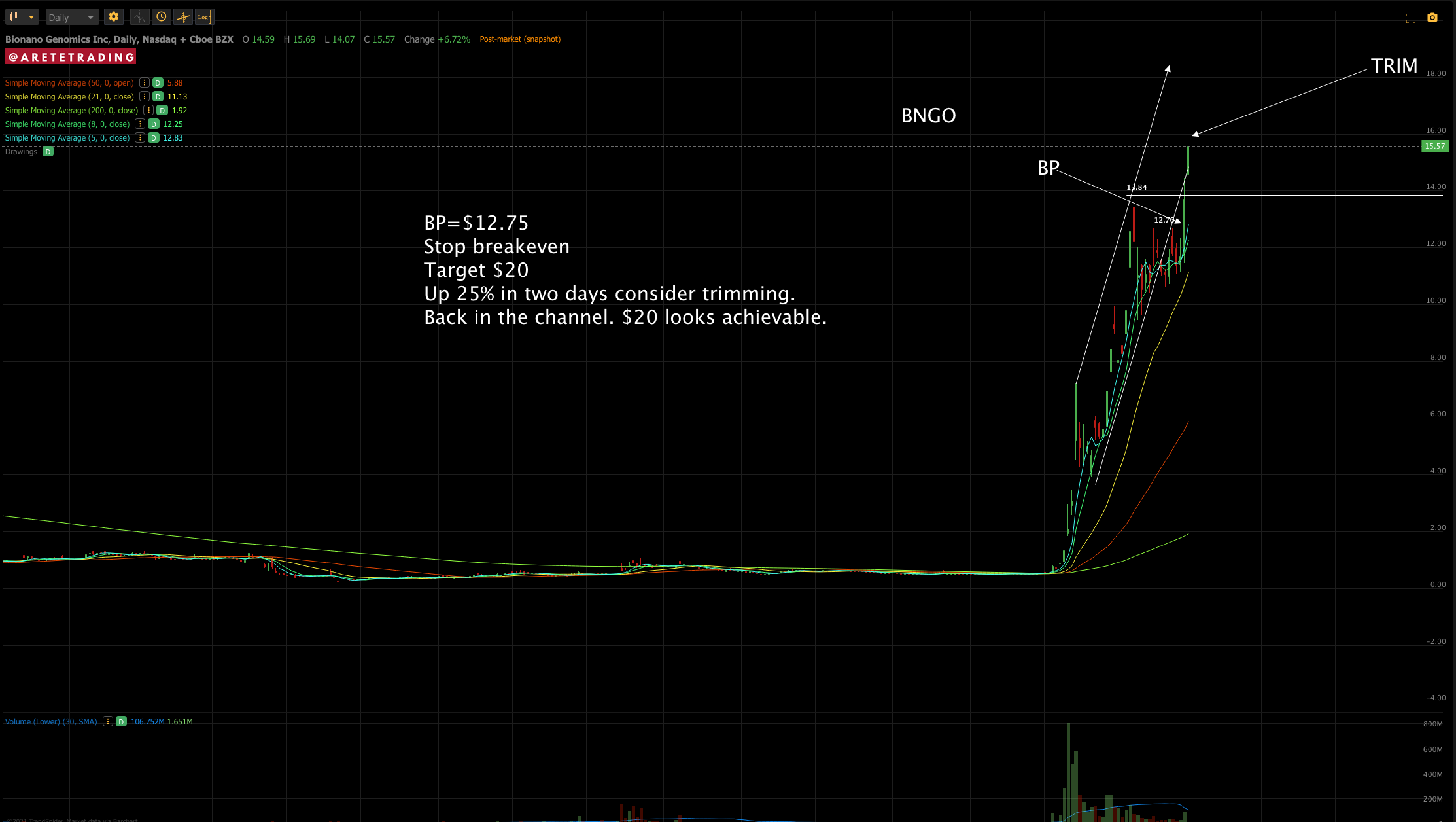This screenshot has width=1456, height=822.
Task: Click the Drawings label
Action: click(x=21, y=152)
